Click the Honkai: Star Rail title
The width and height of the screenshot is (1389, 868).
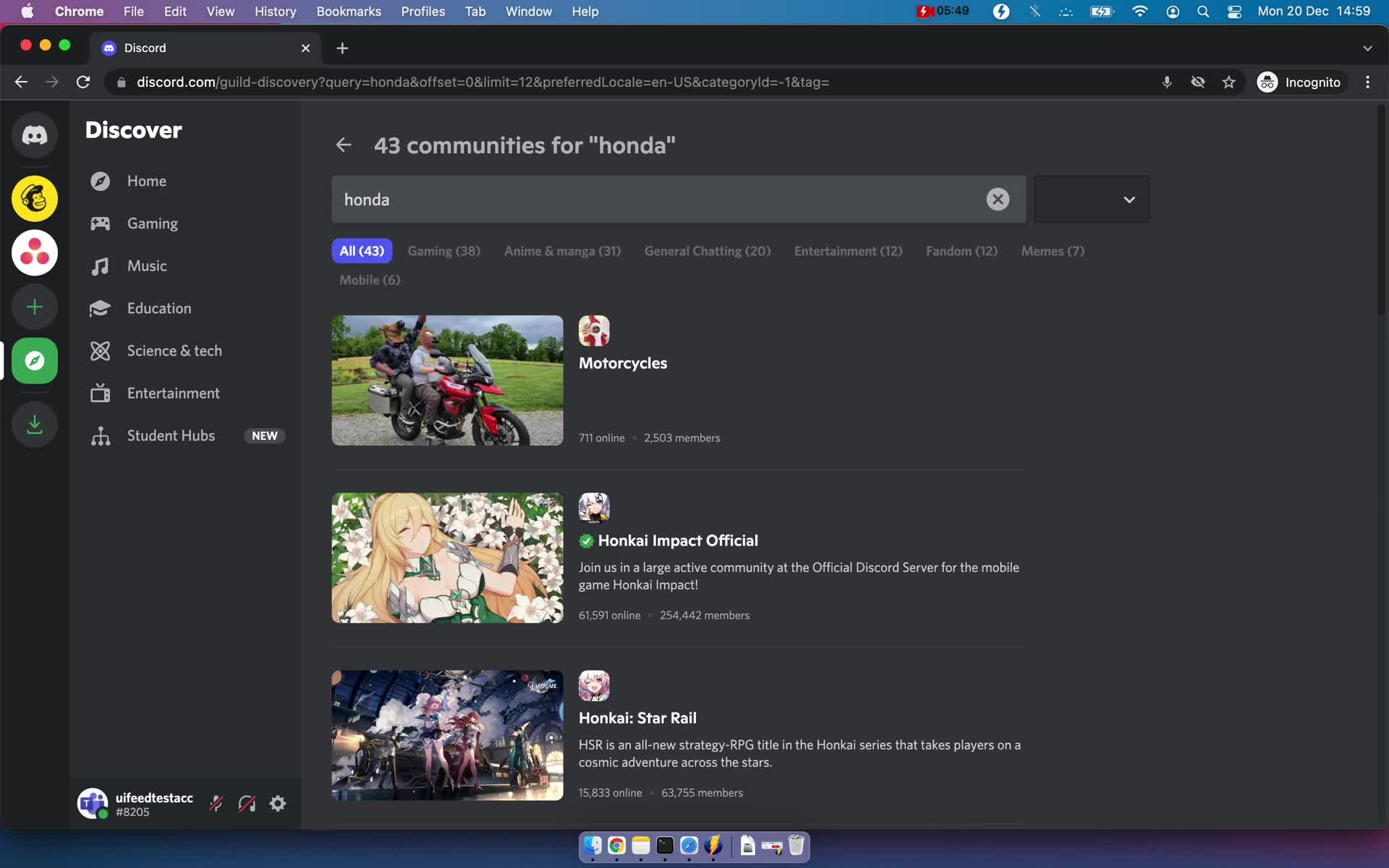tap(637, 718)
